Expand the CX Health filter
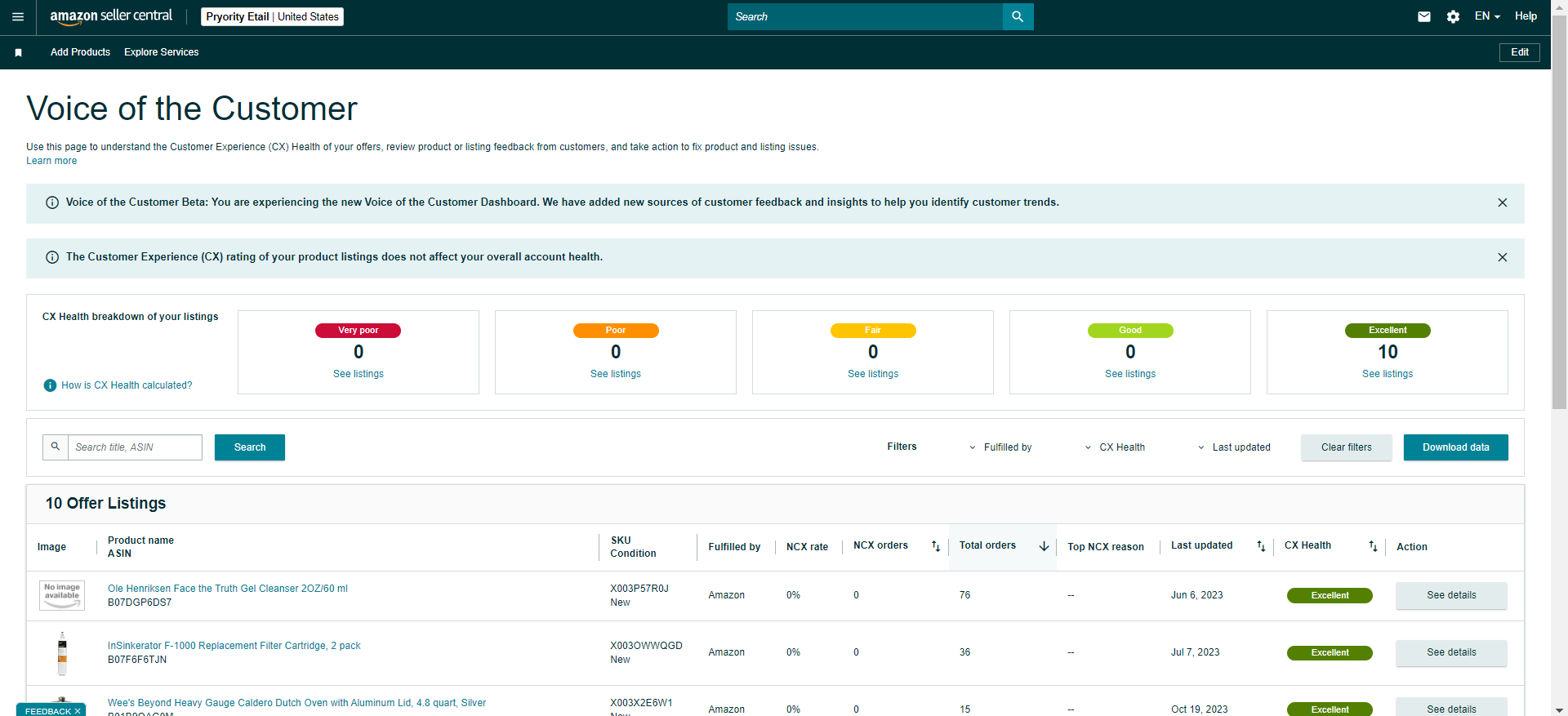The width and height of the screenshot is (1568, 716). [1115, 447]
